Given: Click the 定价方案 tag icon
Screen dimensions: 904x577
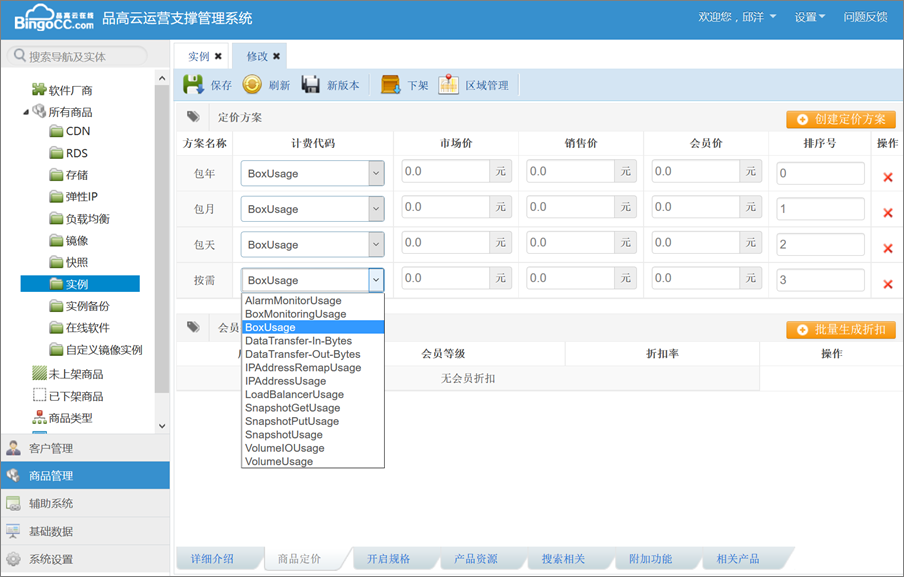Looking at the screenshot, I should click(193, 117).
